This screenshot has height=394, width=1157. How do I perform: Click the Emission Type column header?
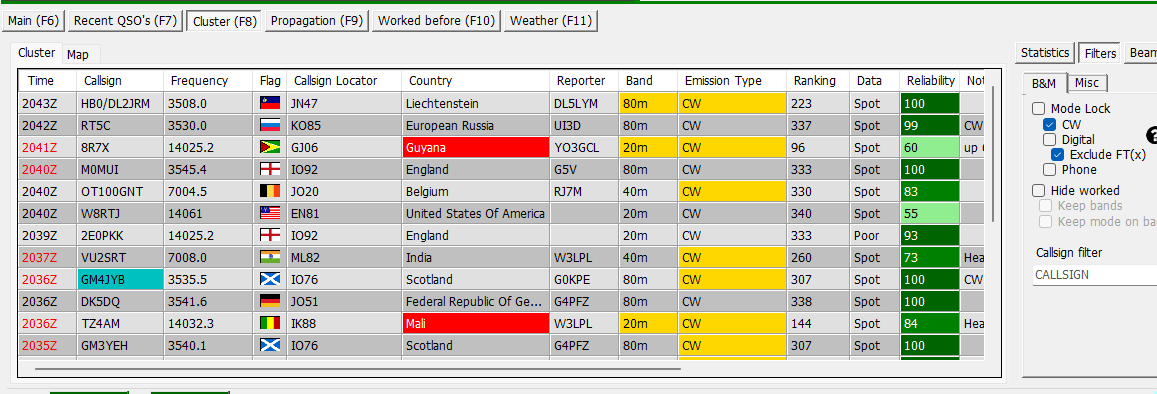(732, 81)
